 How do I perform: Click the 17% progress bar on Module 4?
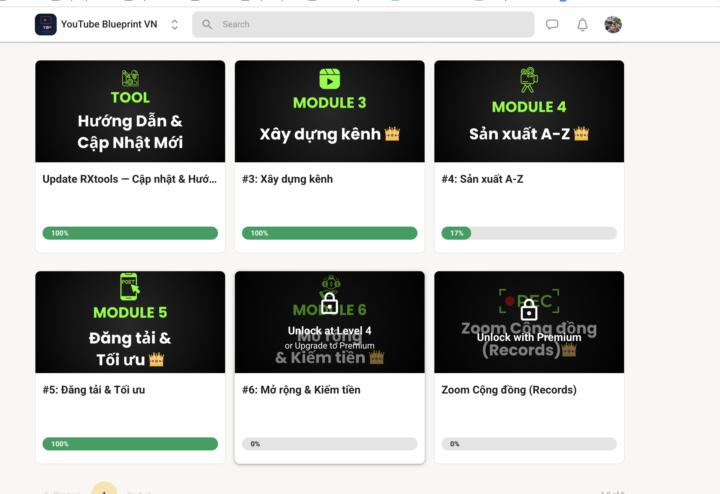click(x=529, y=233)
